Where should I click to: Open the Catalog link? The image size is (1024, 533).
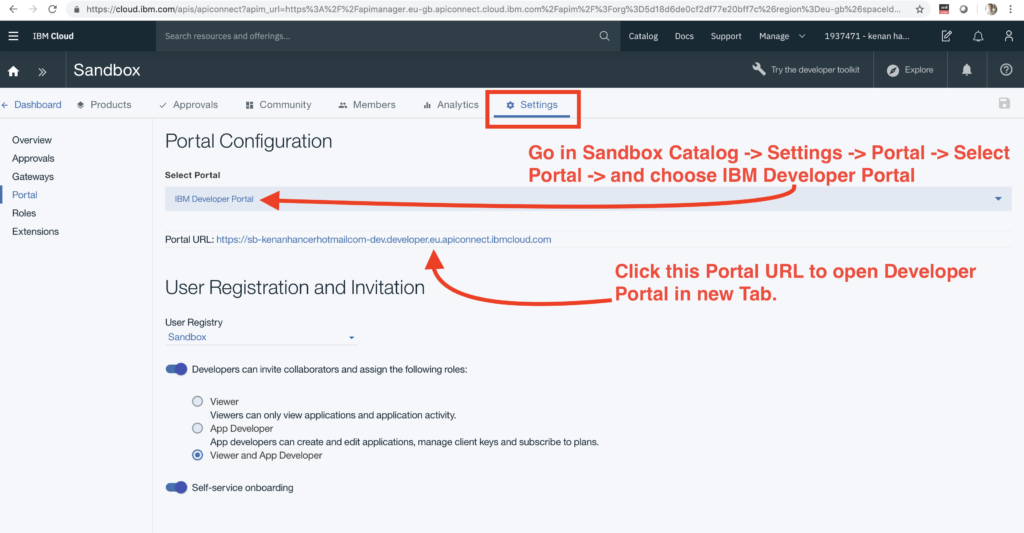(x=643, y=36)
